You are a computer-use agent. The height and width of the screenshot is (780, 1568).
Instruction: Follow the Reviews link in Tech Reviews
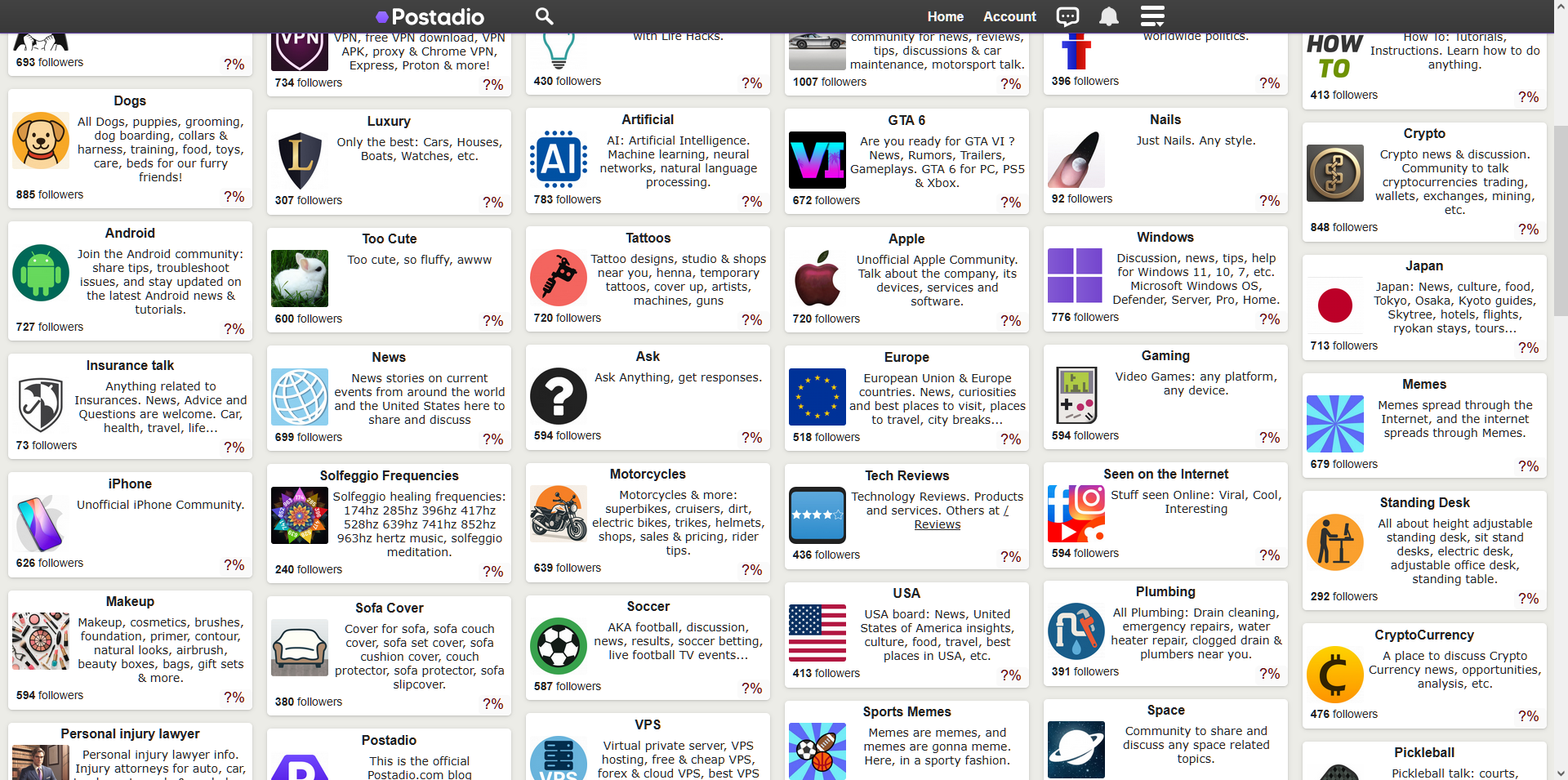point(938,524)
